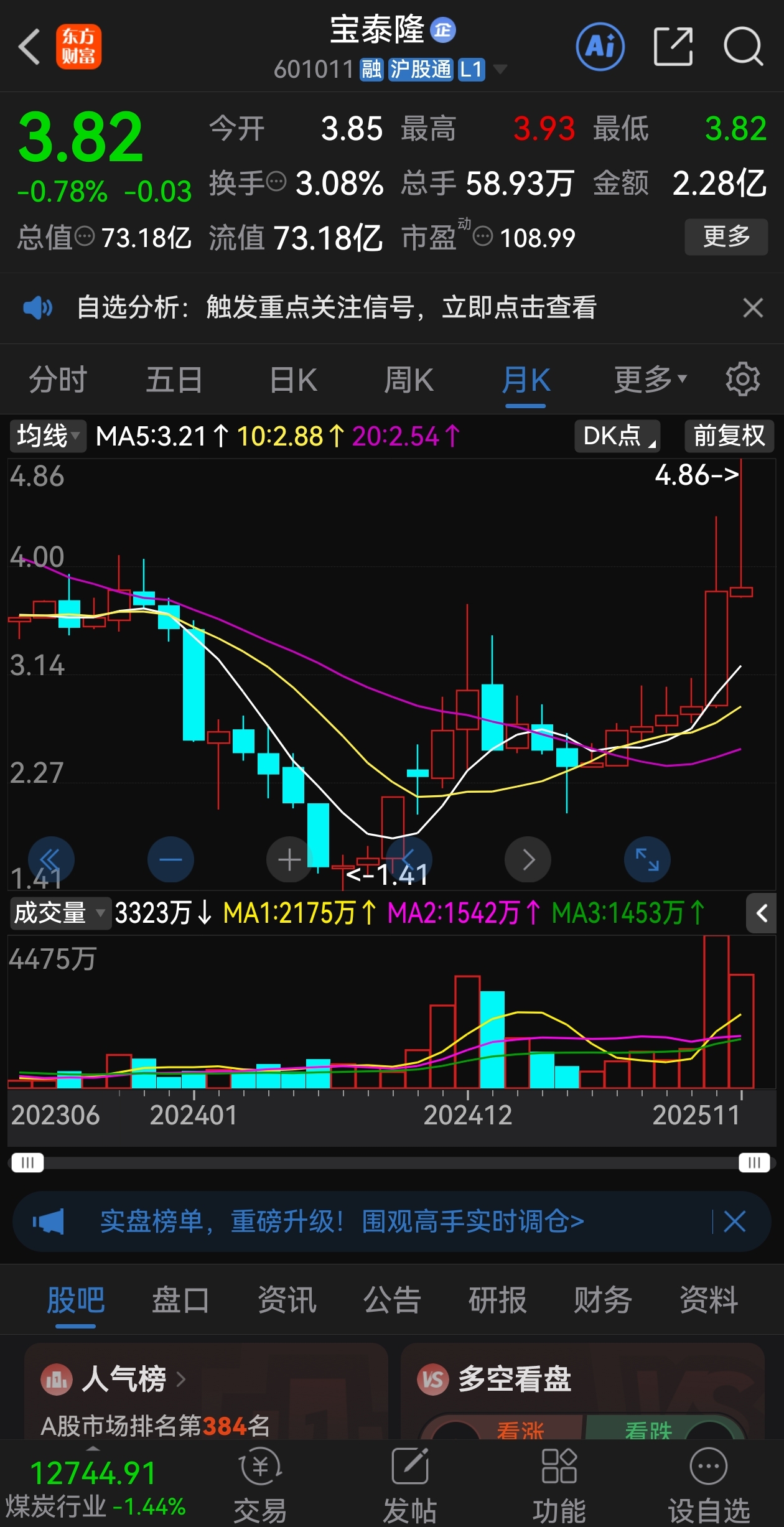Open the 研报 tab

coord(498,1299)
